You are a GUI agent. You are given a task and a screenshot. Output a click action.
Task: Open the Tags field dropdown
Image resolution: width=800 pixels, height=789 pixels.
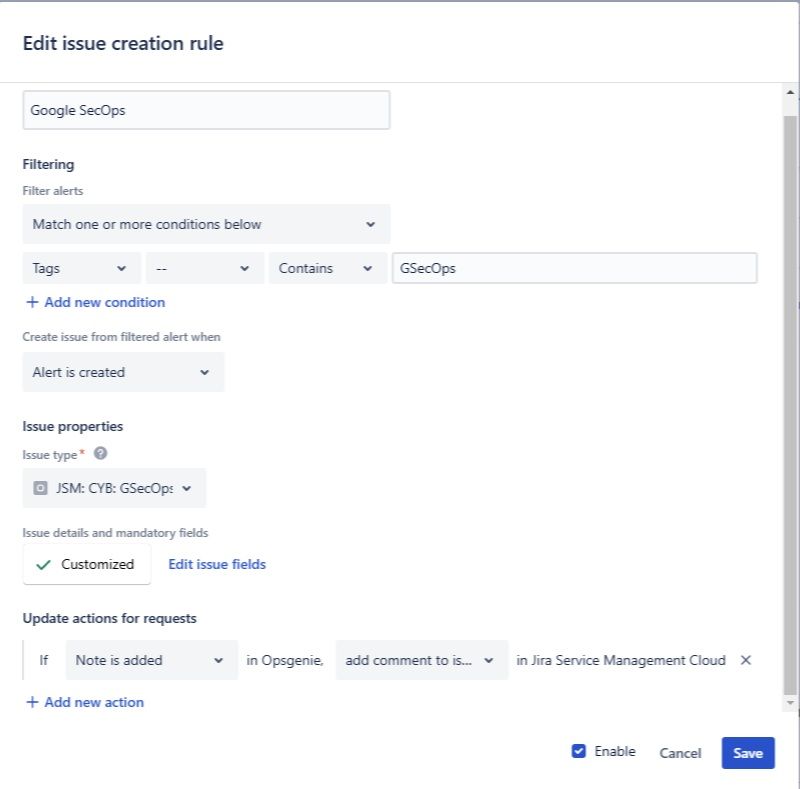coord(81,268)
